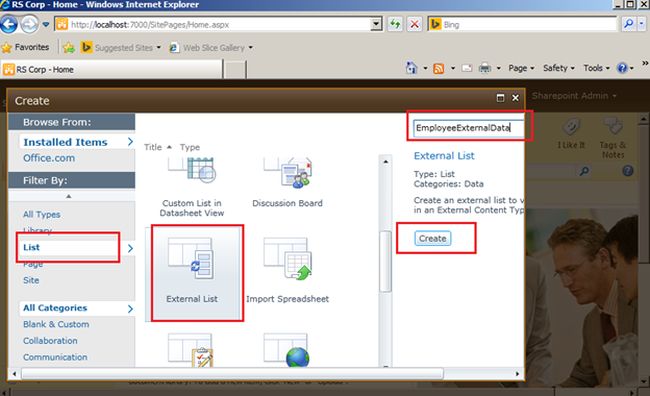Select the RS Corp - Home tab

pyautogui.click(x=112, y=69)
